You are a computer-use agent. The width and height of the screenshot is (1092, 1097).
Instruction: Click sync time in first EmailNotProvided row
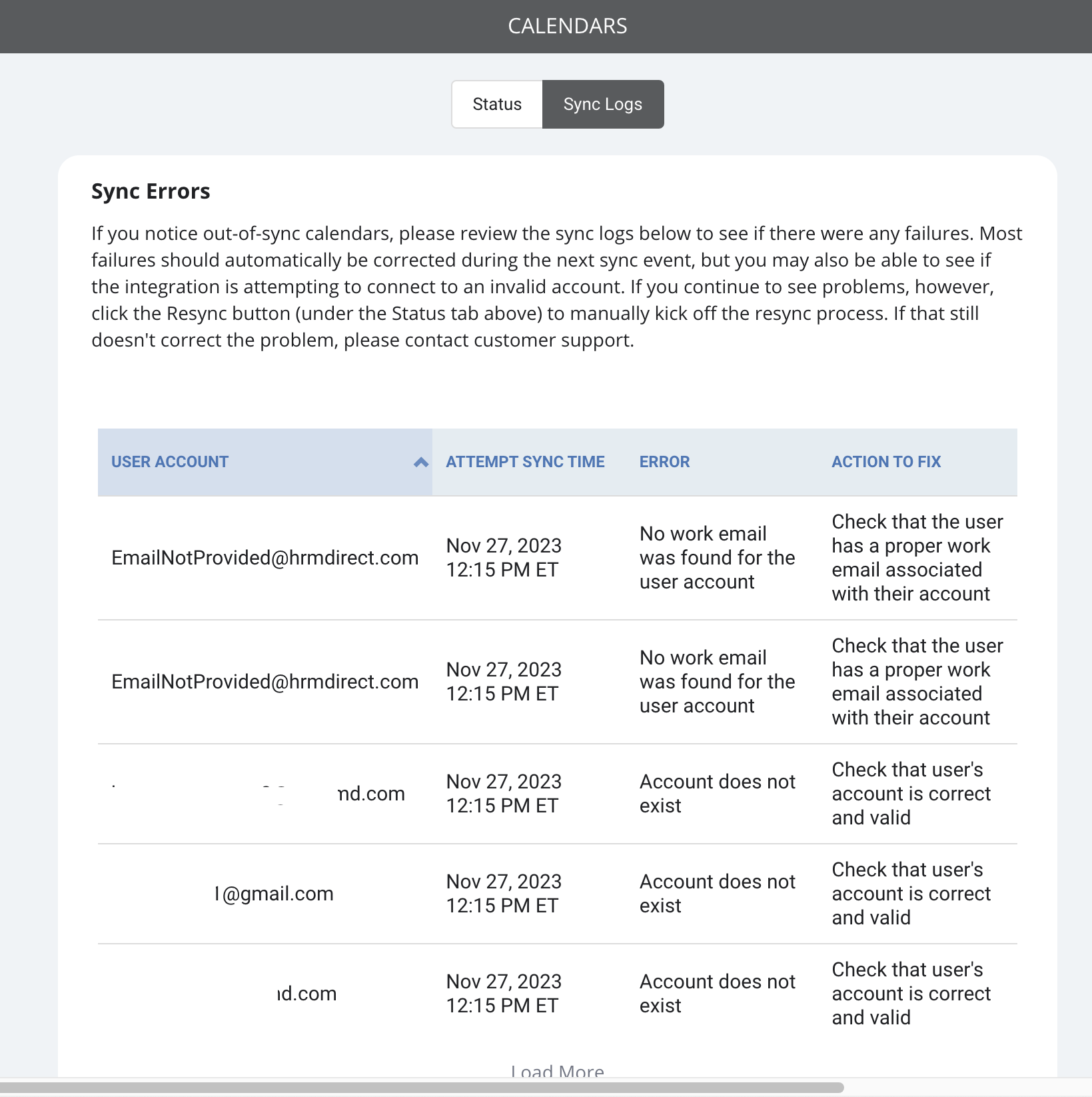tap(504, 558)
